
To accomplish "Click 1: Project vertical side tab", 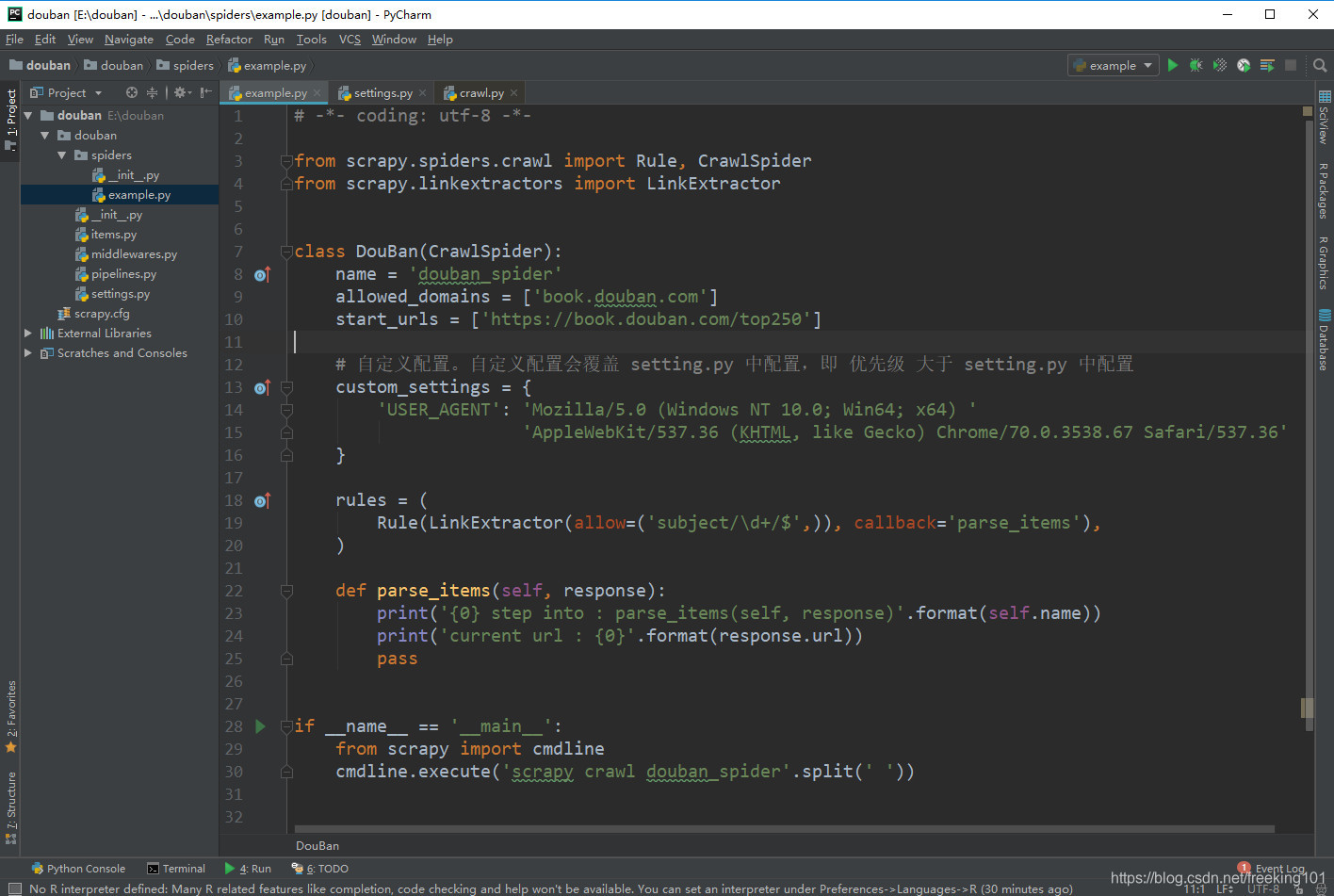I will tap(10, 120).
